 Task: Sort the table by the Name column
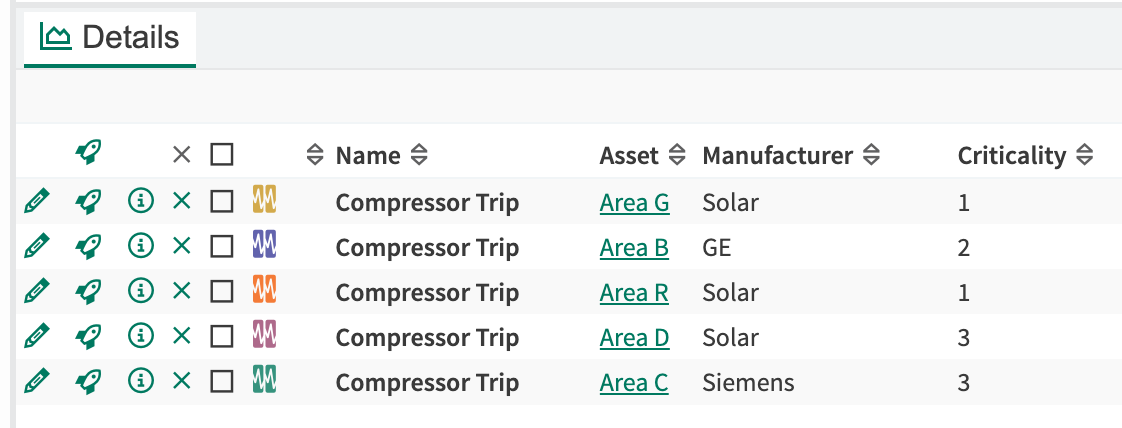[419, 155]
